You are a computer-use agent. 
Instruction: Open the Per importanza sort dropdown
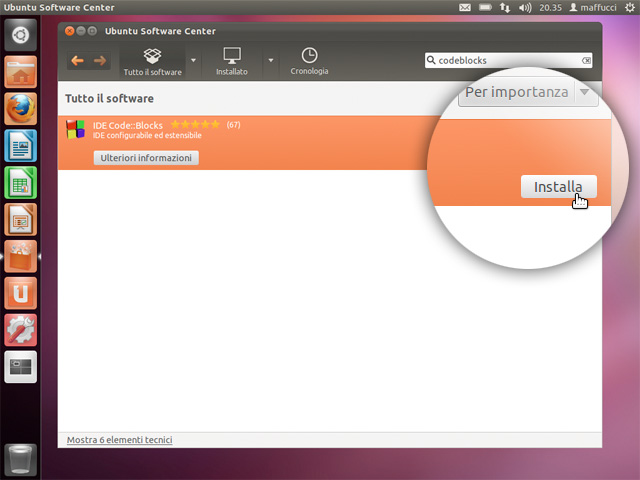point(528,93)
